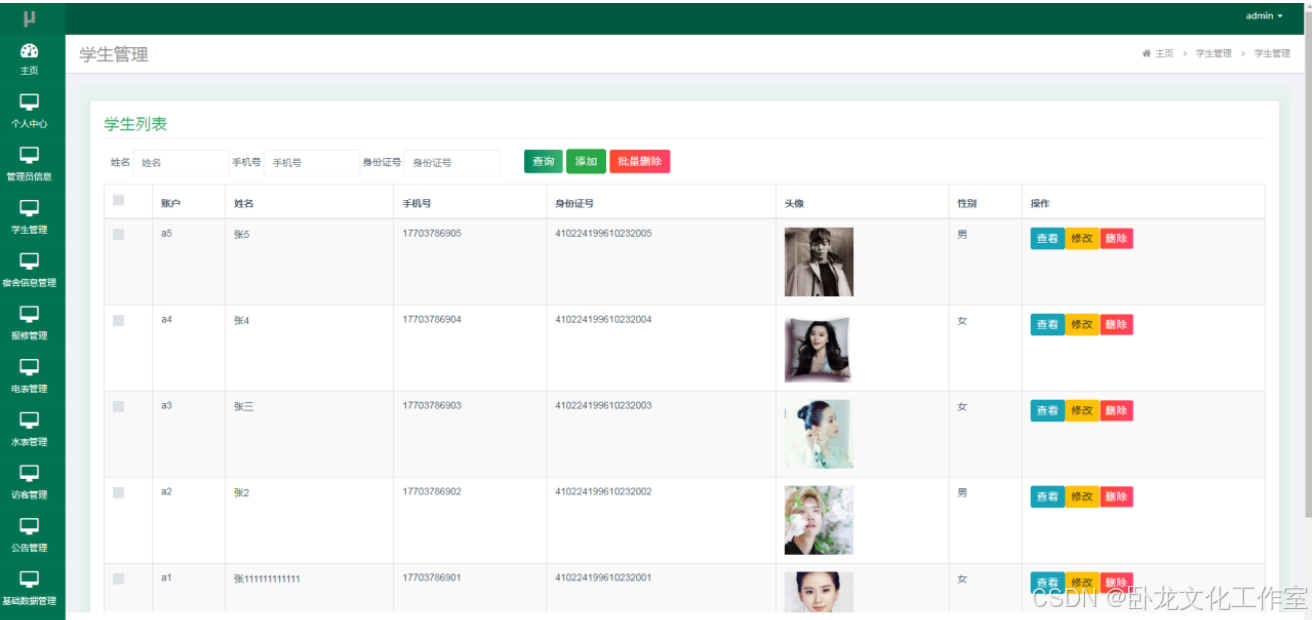Open avatar thumbnail of student 张2

pyautogui.click(x=819, y=520)
